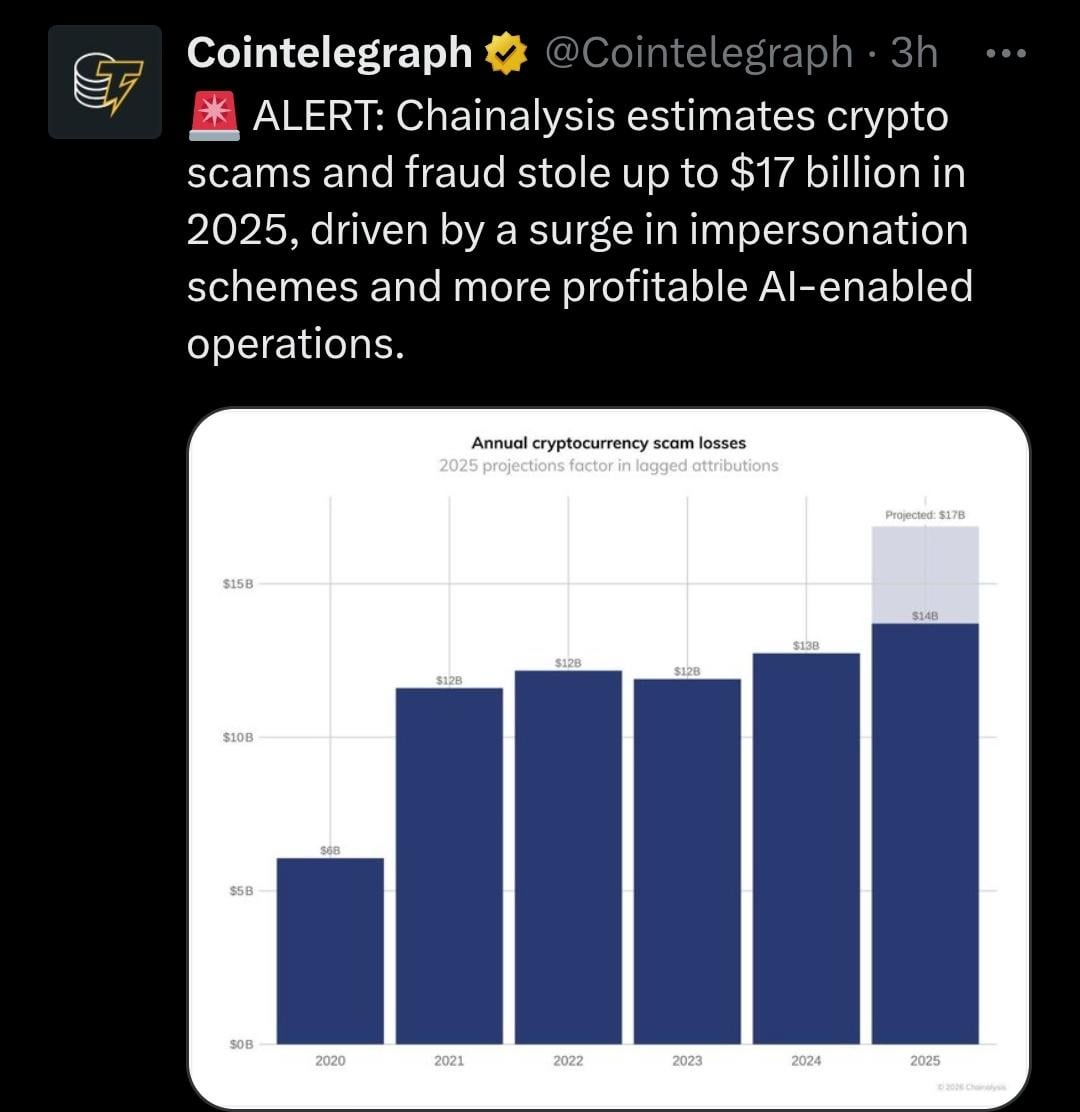Select the 2023 bar in the chart
This screenshot has height=1112, width=1080.
point(687,861)
